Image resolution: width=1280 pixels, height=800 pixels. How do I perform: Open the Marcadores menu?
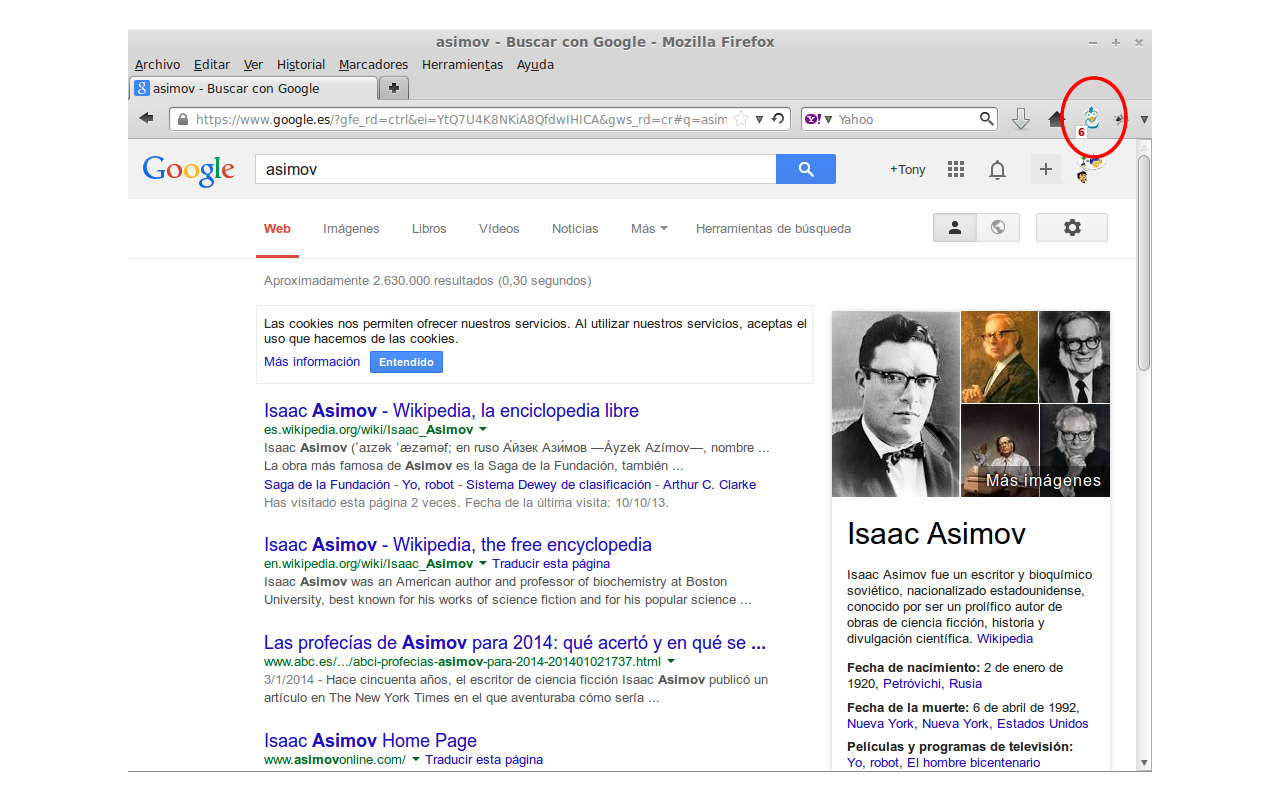coord(373,65)
